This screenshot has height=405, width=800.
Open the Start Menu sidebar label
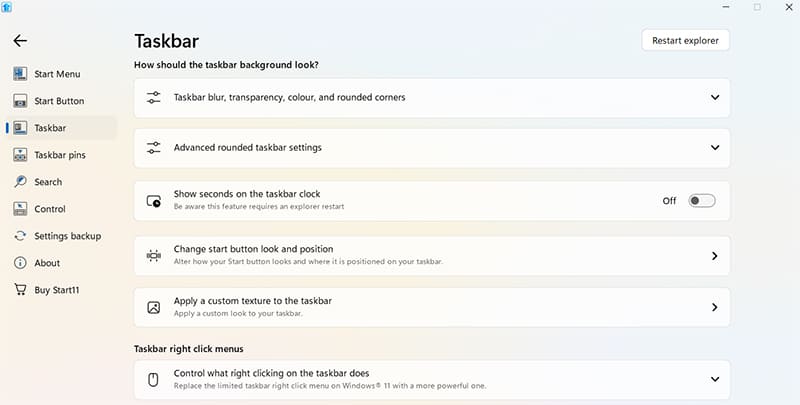(57, 74)
